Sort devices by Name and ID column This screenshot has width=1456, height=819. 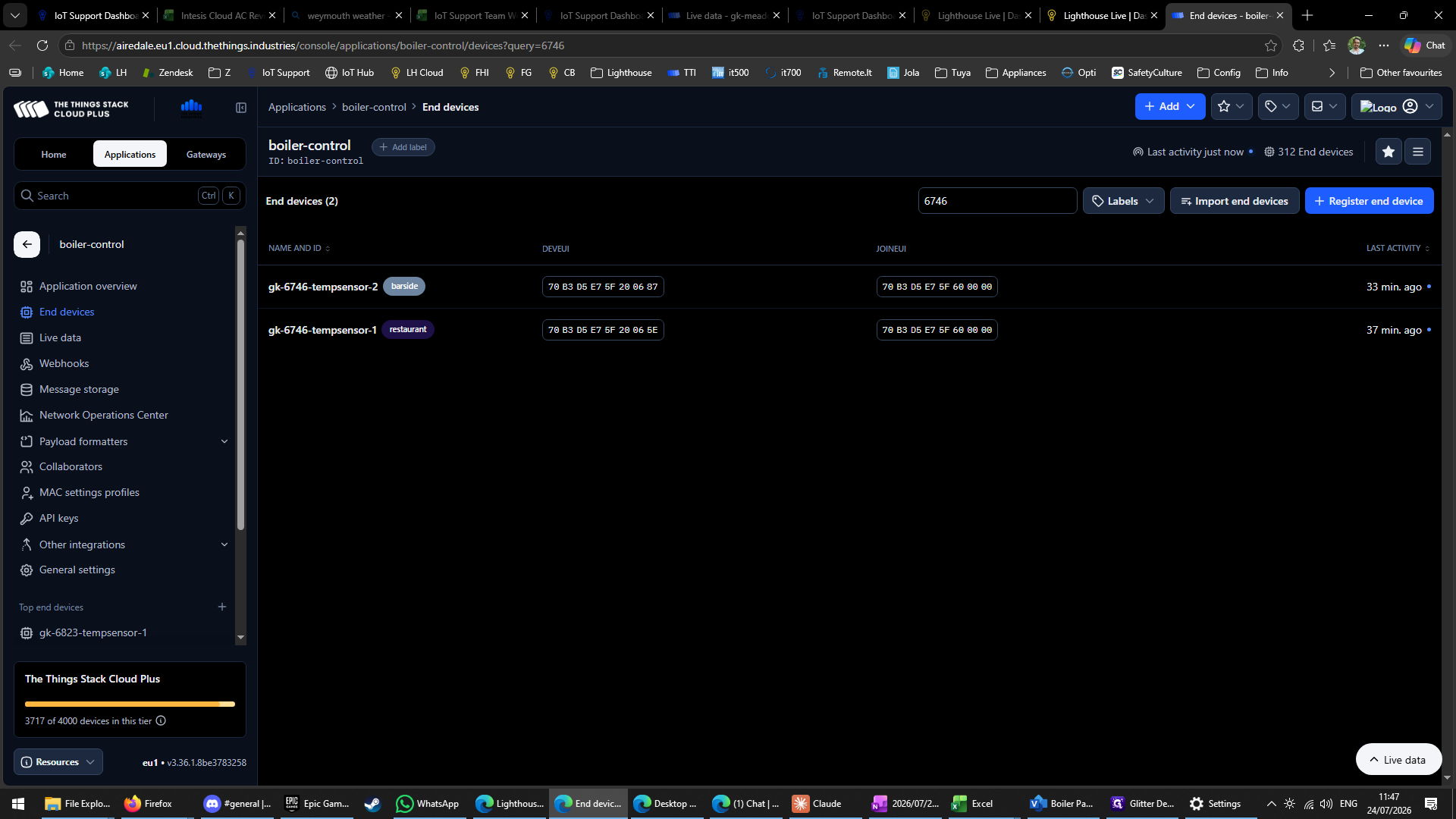[x=299, y=249]
